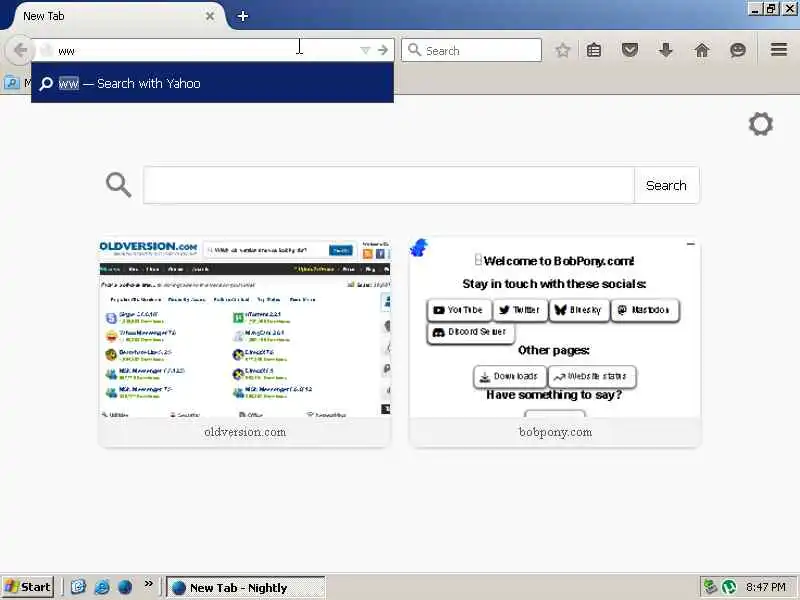This screenshot has width=800, height=600.
Task: Launch the Nightly globe quick launch icon
Action: point(124,587)
